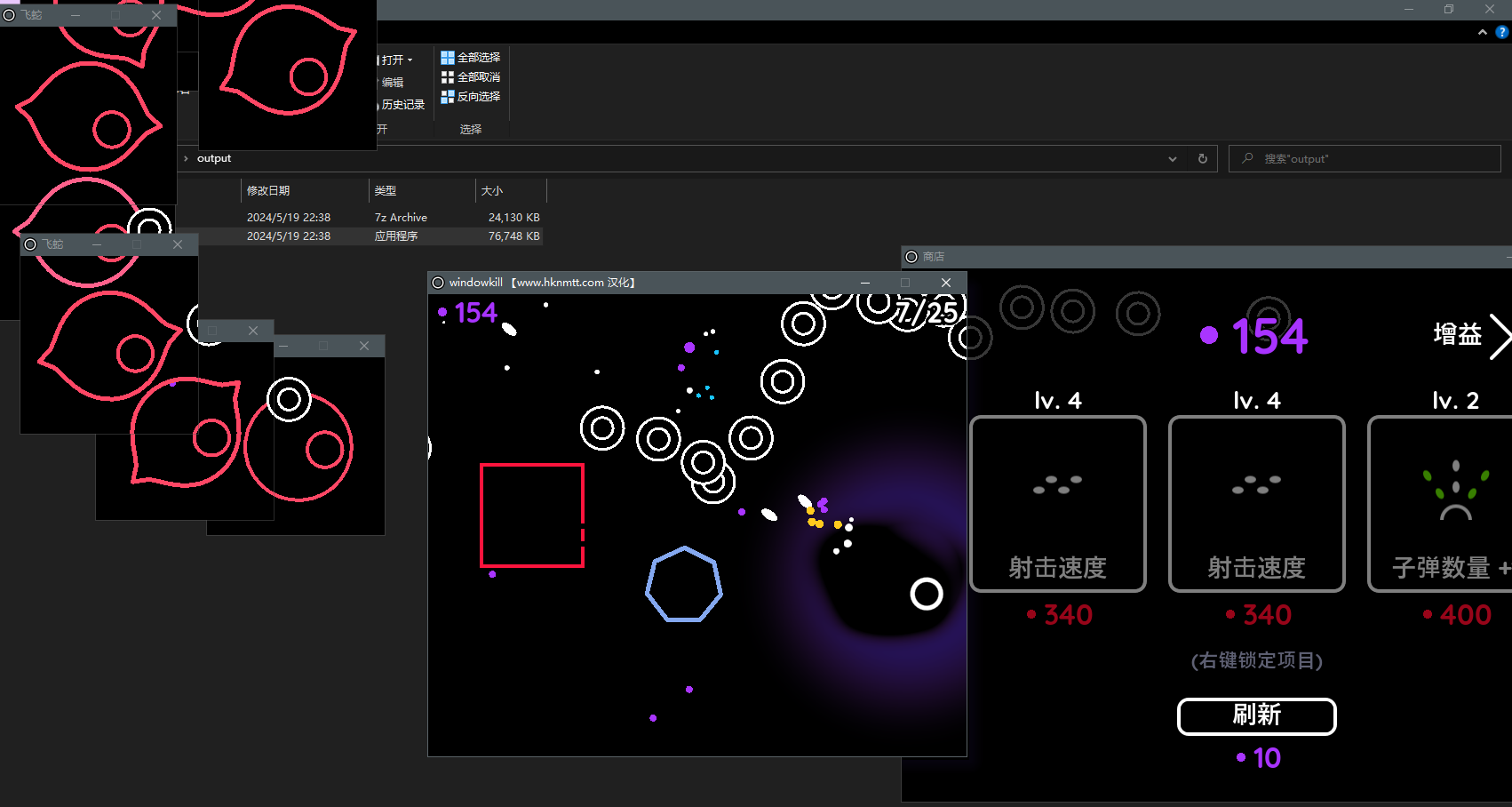
Task: Click the 全部取消 deselect all option
Action: pyautogui.click(x=471, y=77)
